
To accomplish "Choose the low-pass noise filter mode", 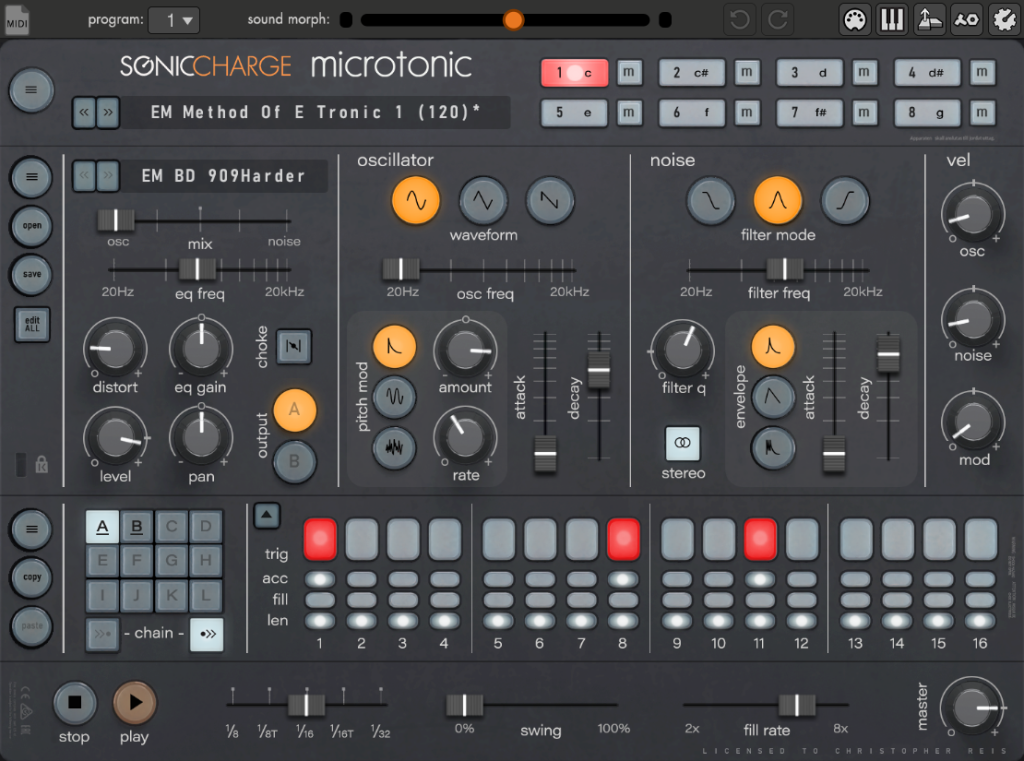I will coord(711,201).
